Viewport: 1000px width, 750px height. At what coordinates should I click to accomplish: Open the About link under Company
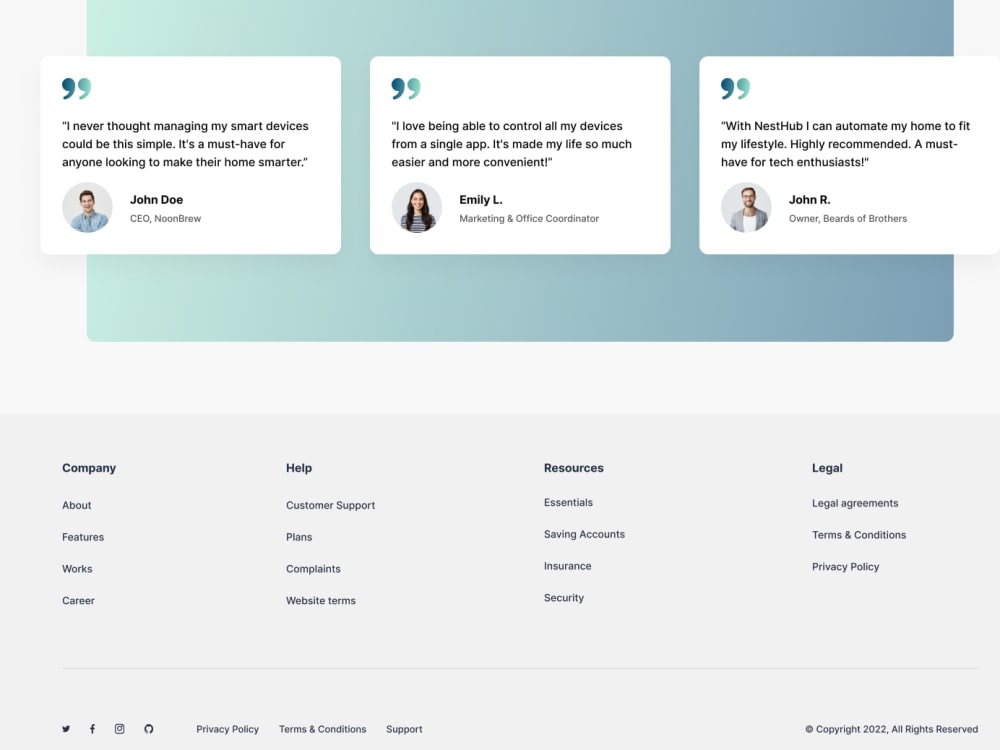(77, 505)
